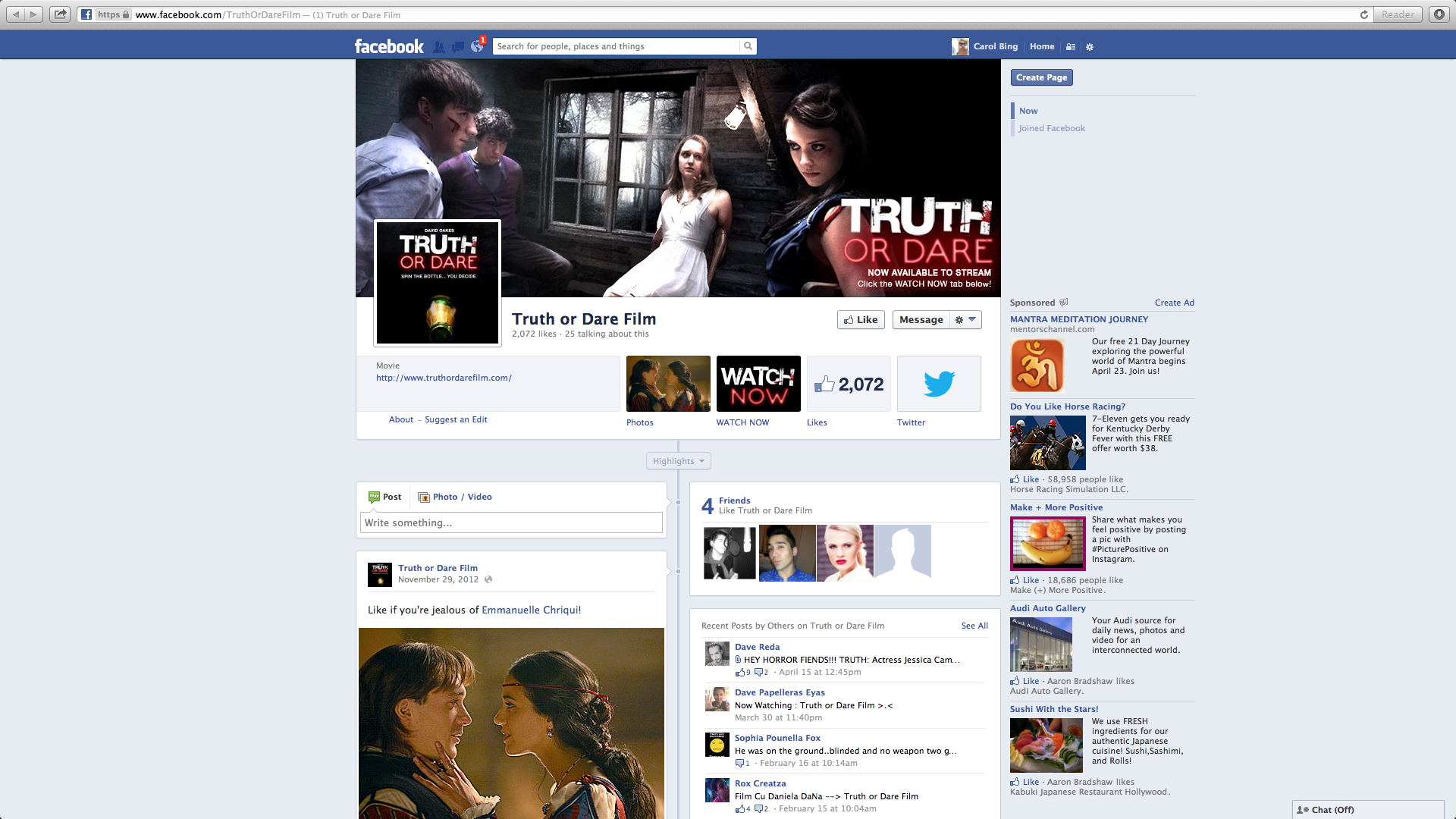Click sponsored megaphone icon
Screen dimensions: 1456x819
(1064, 303)
